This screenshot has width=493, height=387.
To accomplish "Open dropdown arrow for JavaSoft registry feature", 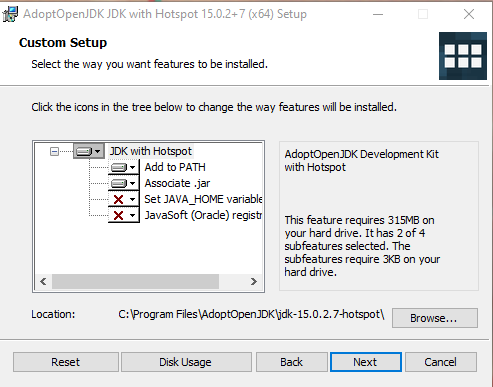I will pyautogui.click(x=133, y=215).
